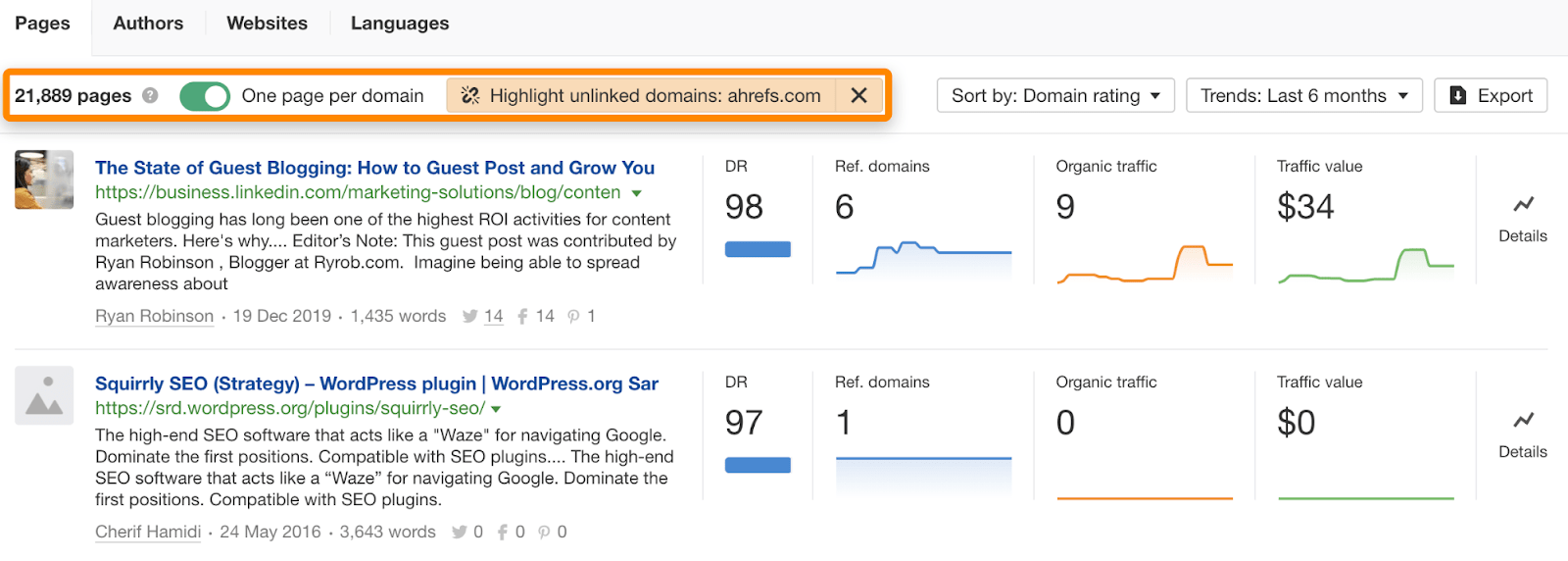Click the unlinked-domains highlight icon
This screenshot has width=1568, height=561.
[x=470, y=95]
